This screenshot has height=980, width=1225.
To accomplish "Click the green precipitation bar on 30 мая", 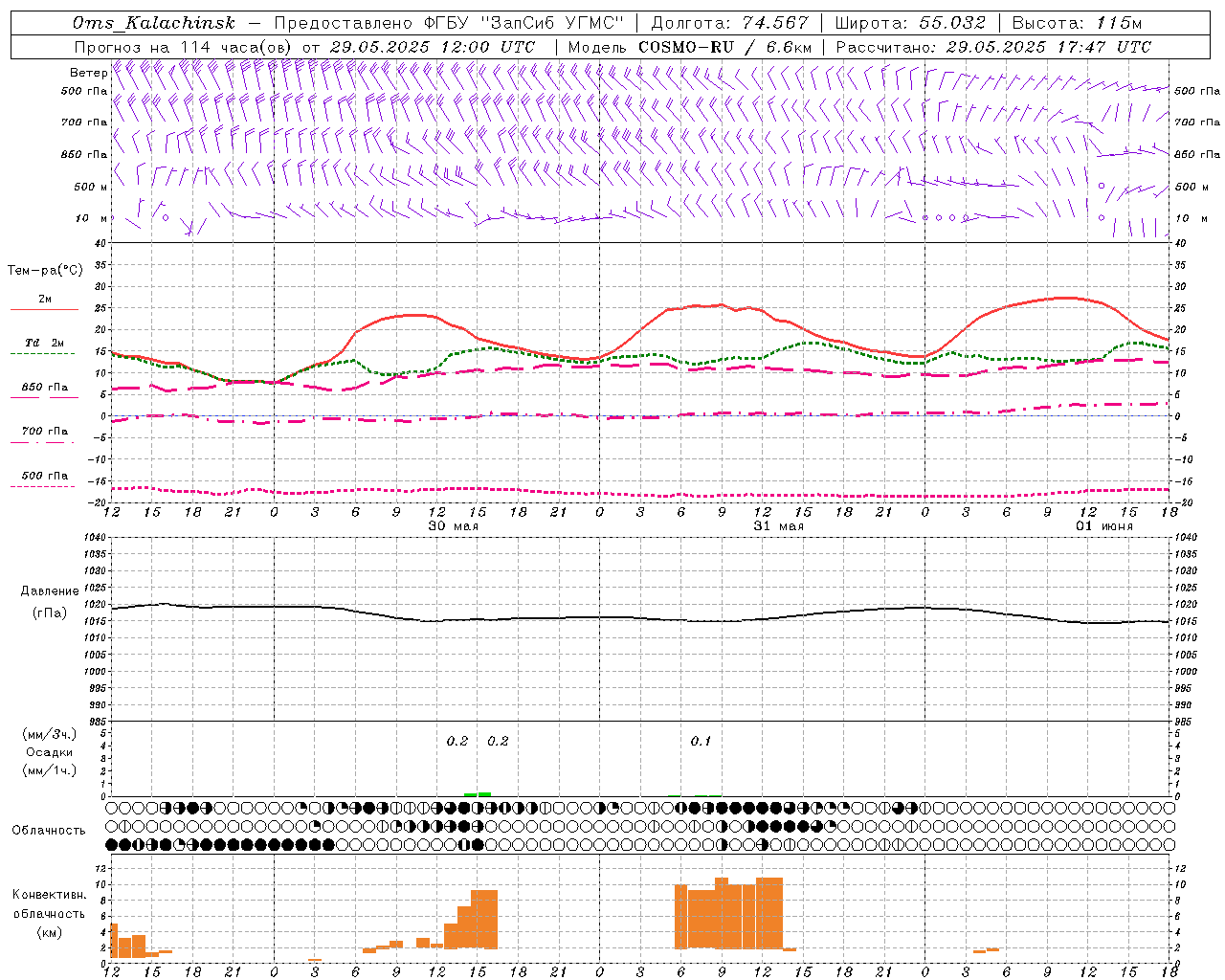I will point(478,793).
